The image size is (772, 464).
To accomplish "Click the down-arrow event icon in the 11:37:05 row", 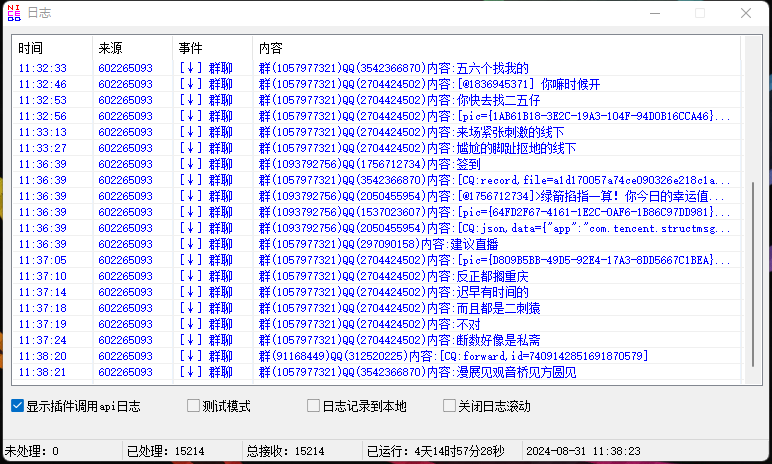I will (191, 260).
